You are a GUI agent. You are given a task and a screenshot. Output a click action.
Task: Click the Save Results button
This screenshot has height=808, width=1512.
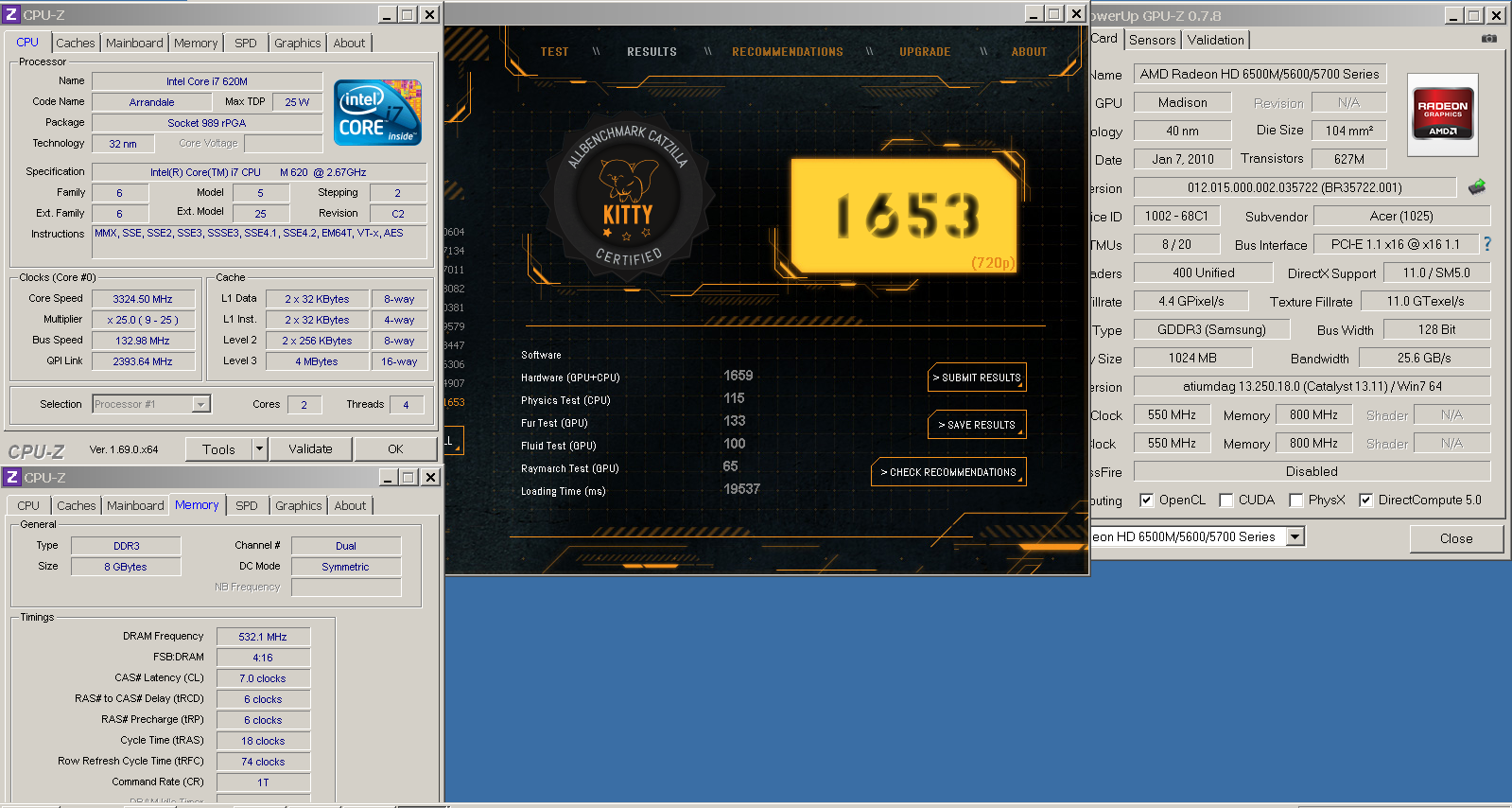(977, 425)
